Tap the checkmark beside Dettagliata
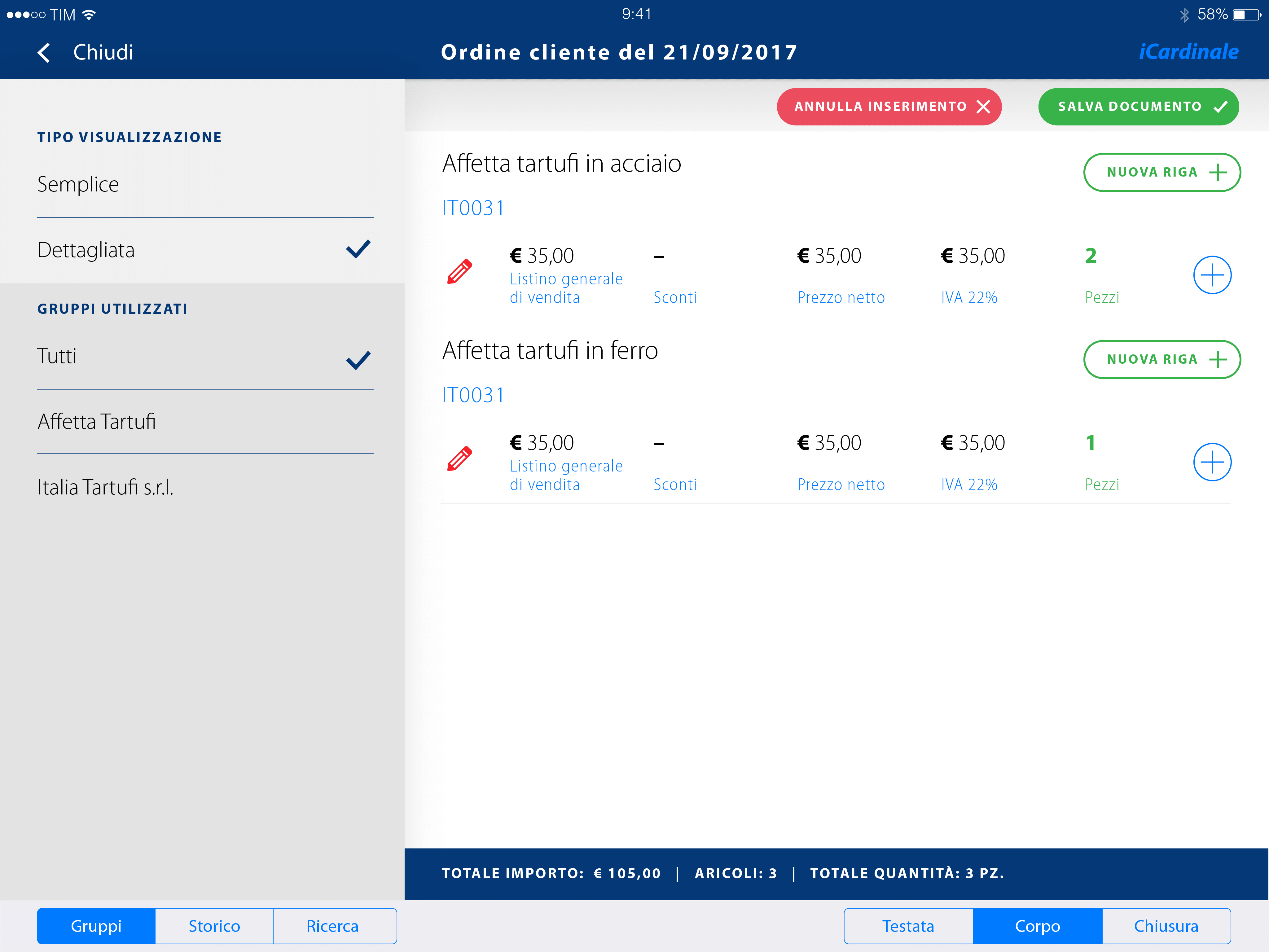Image resolution: width=1269 pixels, height=952 pixels. 358,249
